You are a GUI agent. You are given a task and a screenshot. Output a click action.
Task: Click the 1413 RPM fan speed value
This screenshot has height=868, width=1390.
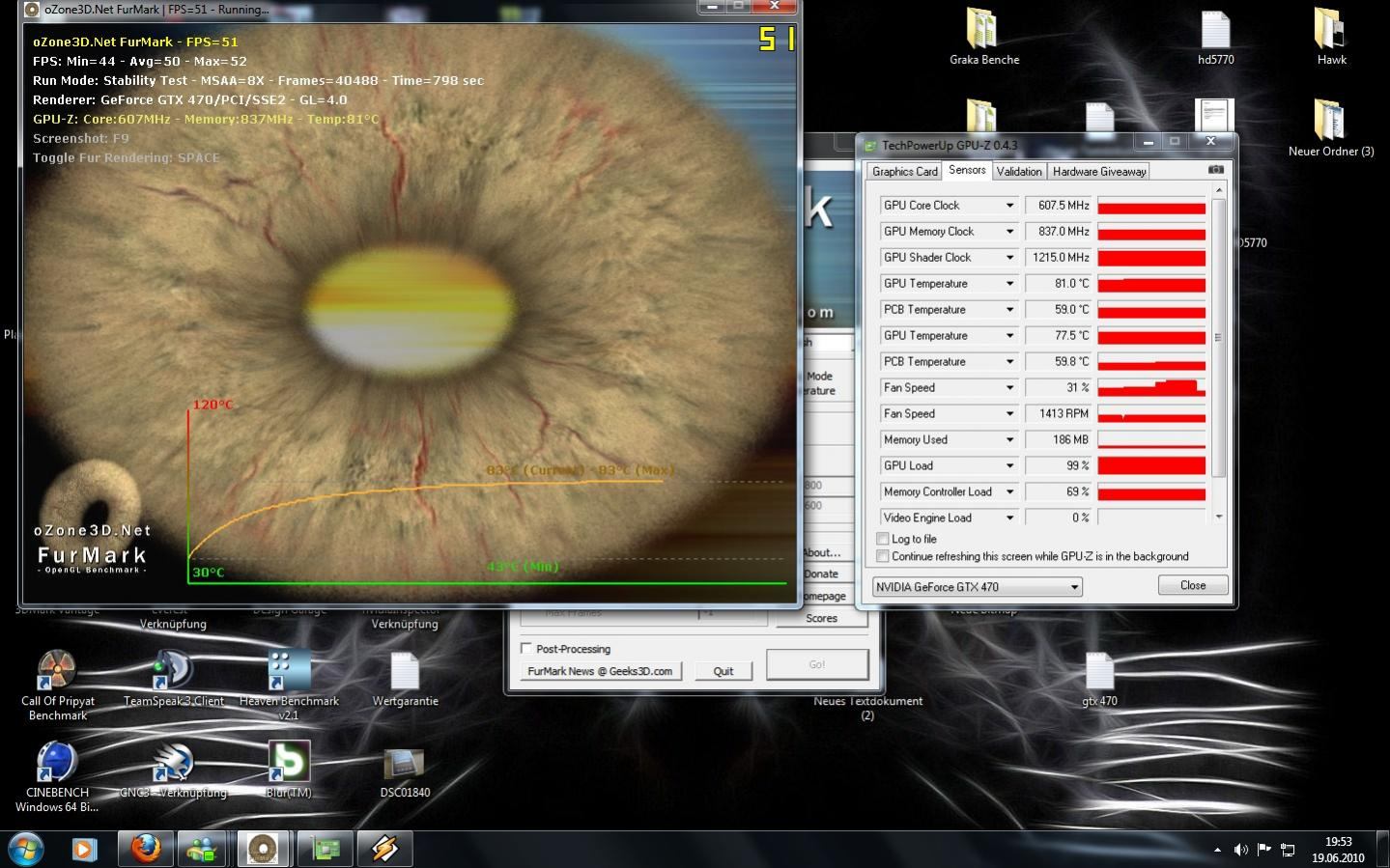click(1059, 414)
